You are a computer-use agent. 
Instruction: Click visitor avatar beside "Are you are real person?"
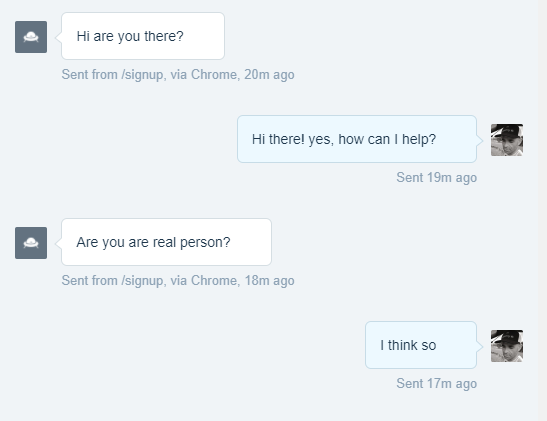[x=31, y=243]
